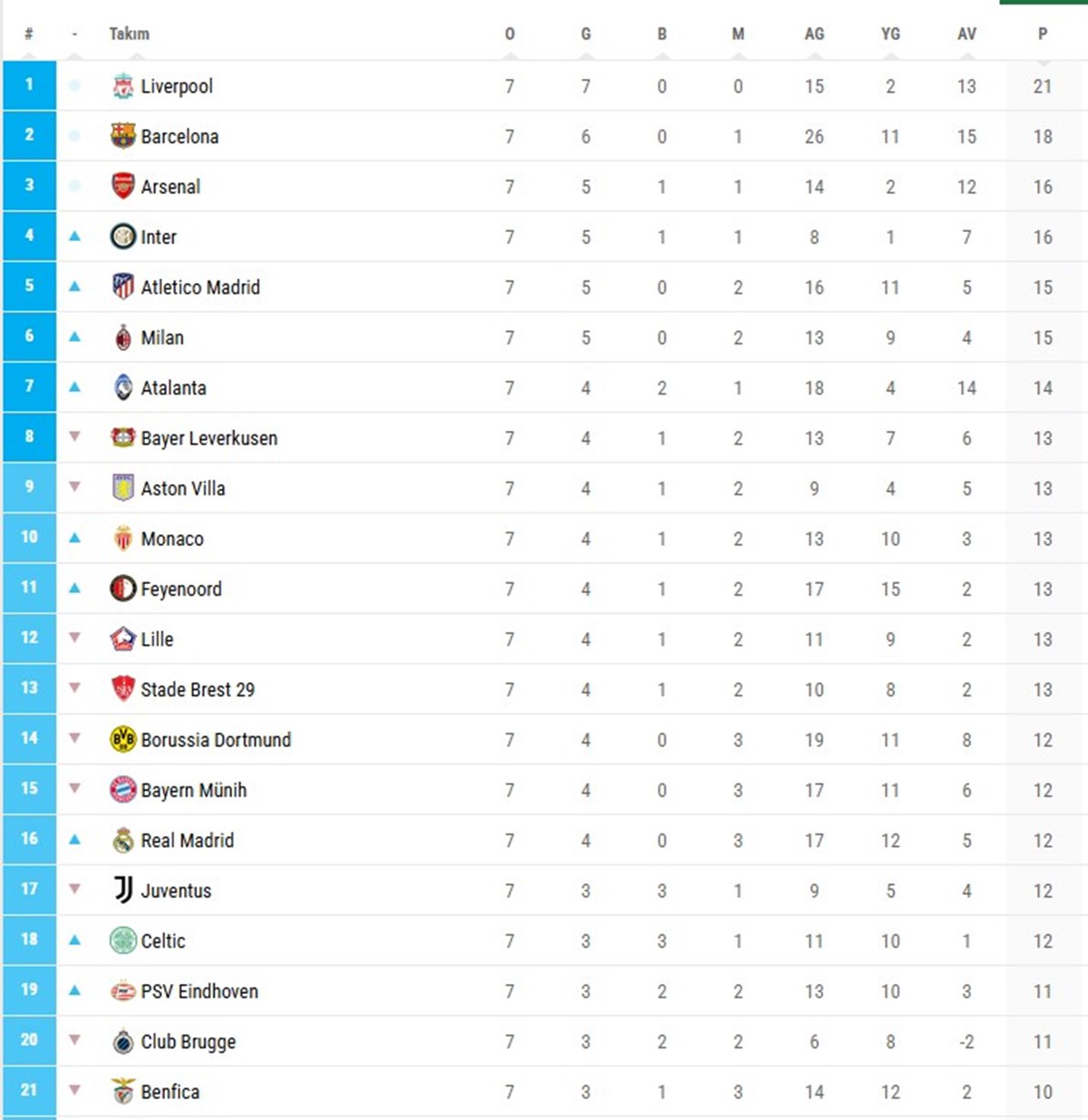The height and width of the screenshot is (1120, 1088).
Task: Sort table by the P points column
Action: [x=1043, y=34]
